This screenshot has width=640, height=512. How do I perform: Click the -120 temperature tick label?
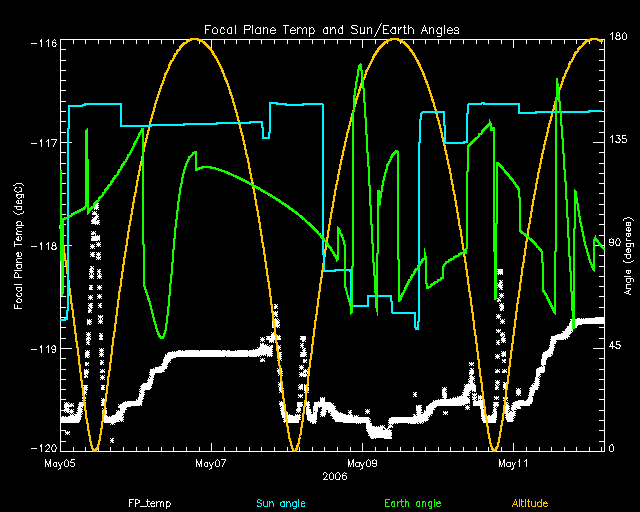pos(43,449)
